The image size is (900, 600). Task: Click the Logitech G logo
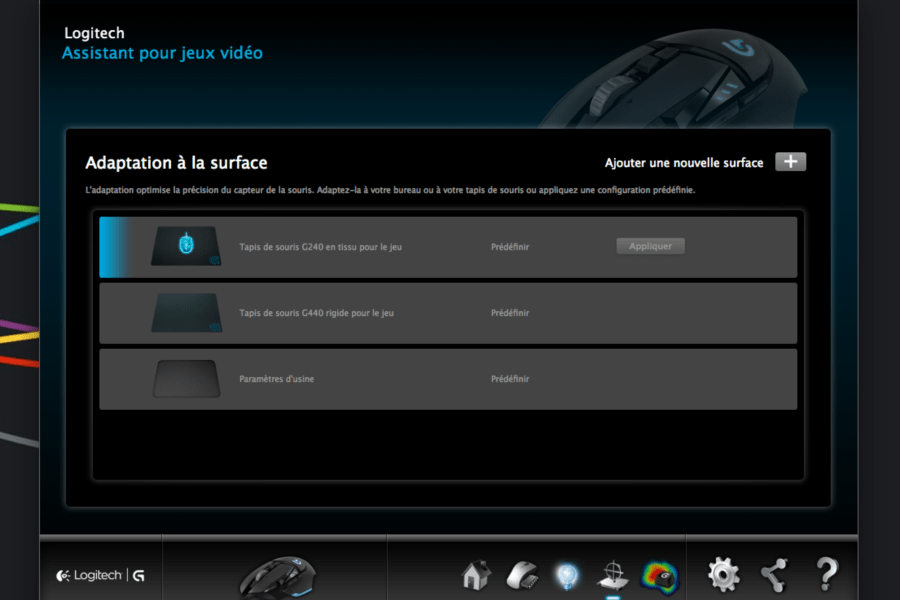coord(100,575)
